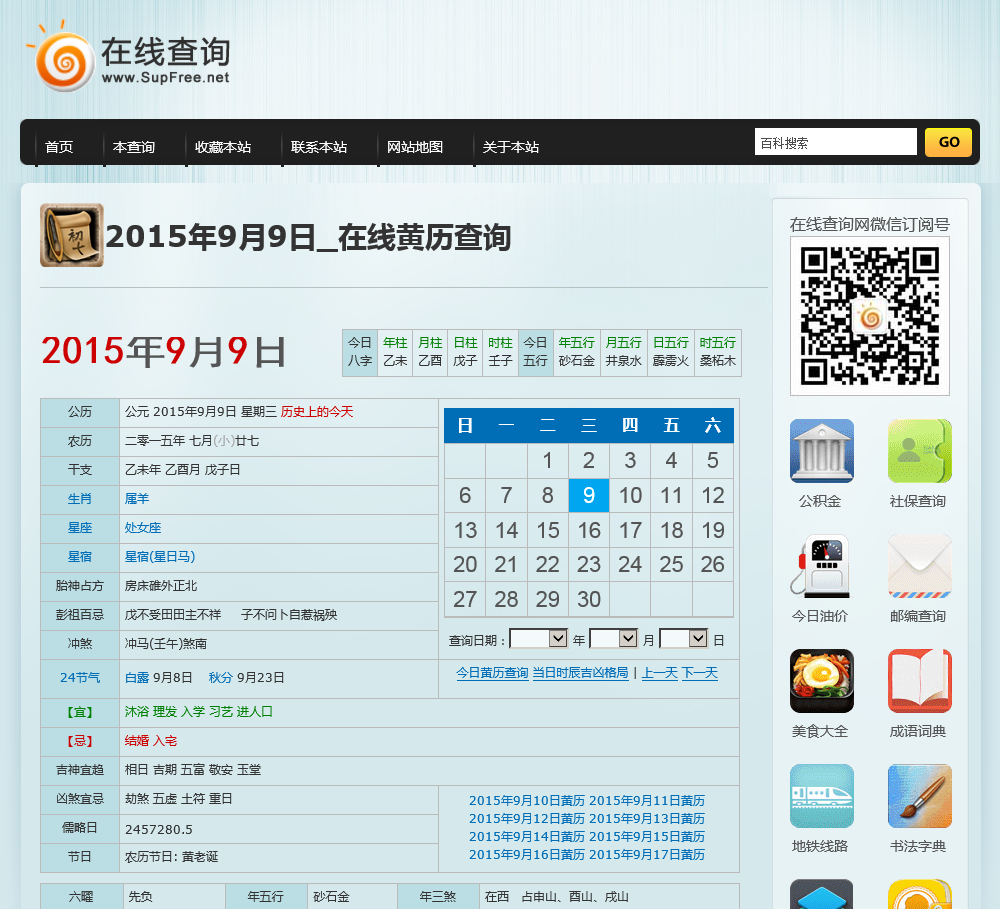Open 2015年9月13日黄历 link

tap(647, 818)
